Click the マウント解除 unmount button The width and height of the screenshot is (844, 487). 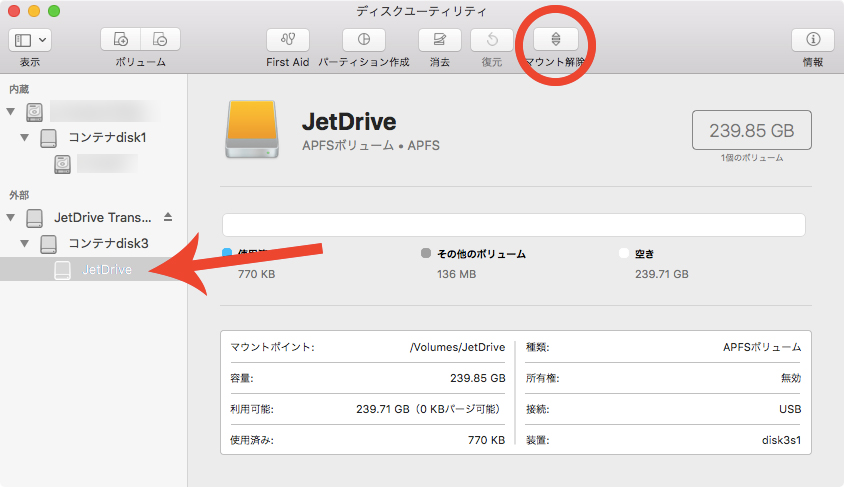(556, 39)
